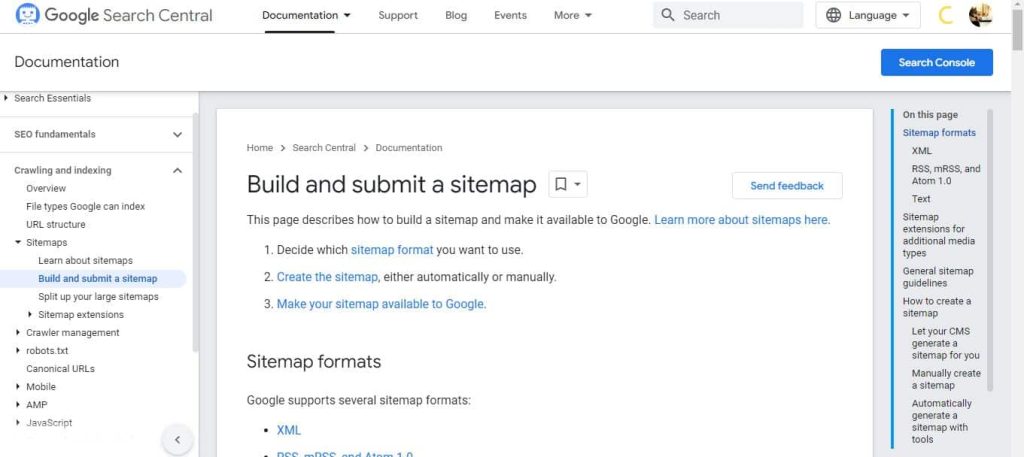Jump to Let your CMS generate a sitemap
This screenshot has width=1024, height=457.
pyautogui.click(x=946, y=343)
